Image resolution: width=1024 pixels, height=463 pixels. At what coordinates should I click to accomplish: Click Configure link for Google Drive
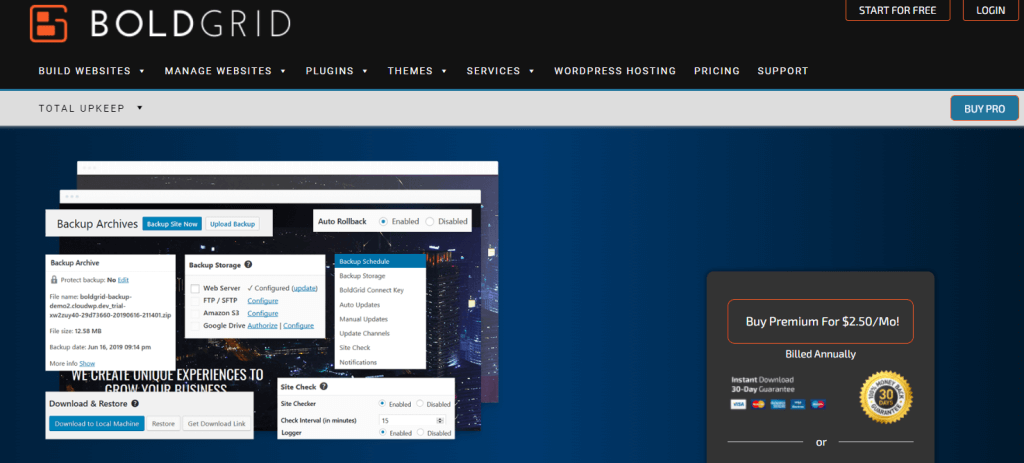298,325
